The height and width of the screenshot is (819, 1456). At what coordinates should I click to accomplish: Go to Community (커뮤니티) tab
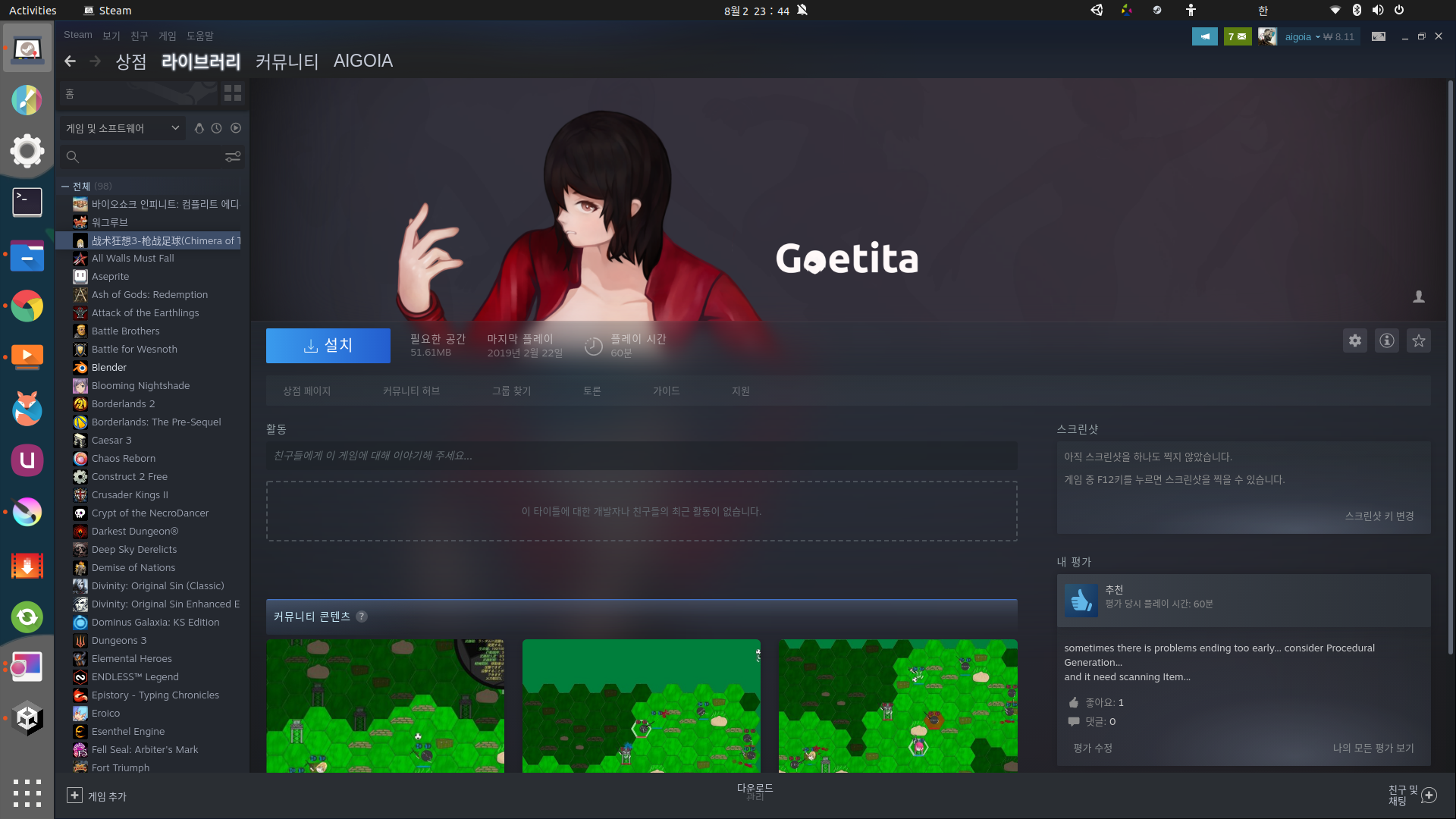point(287,61)
